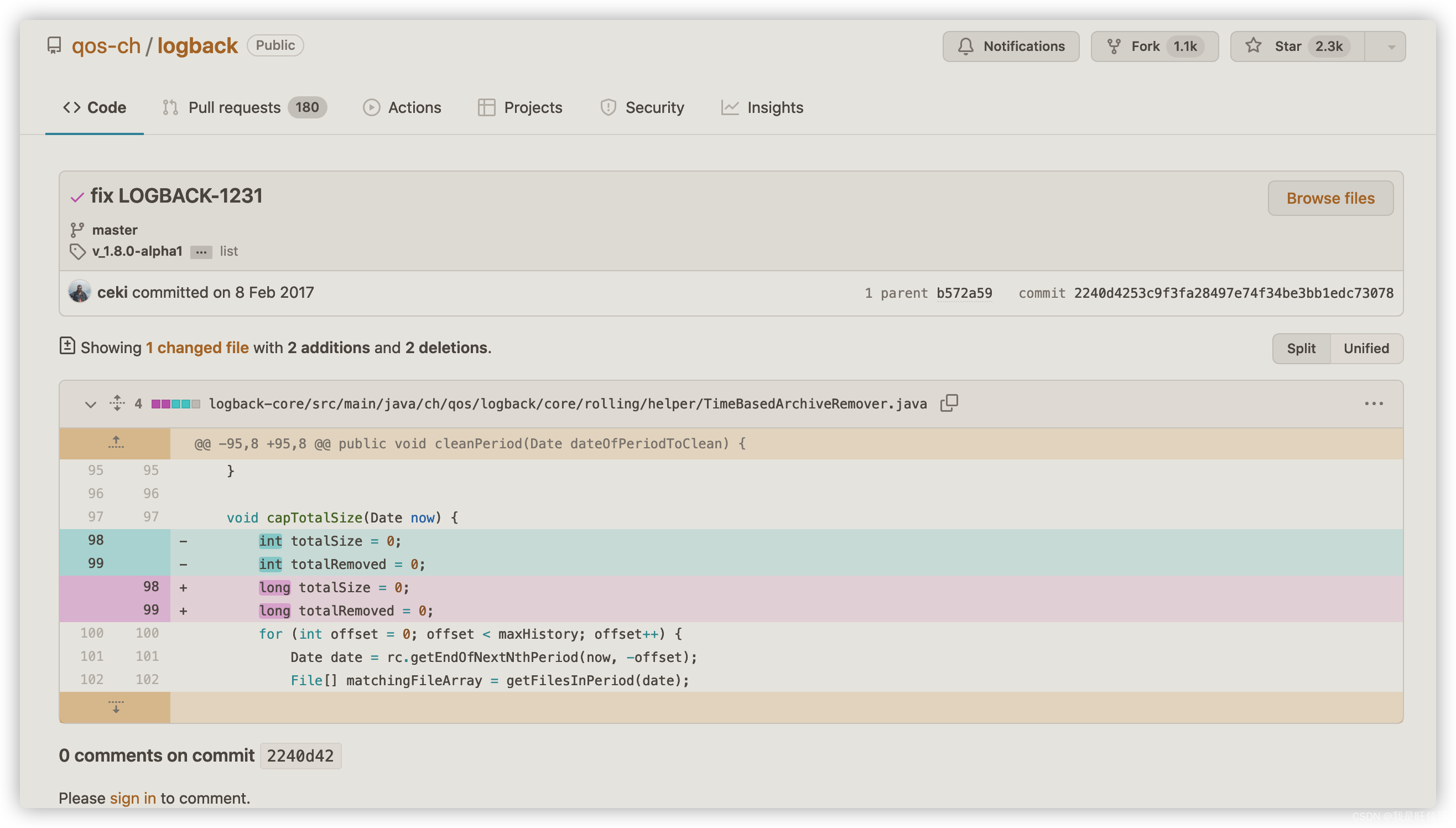The image size is (1456, 828).
Task: Select added line number 99
Action: 150,609
